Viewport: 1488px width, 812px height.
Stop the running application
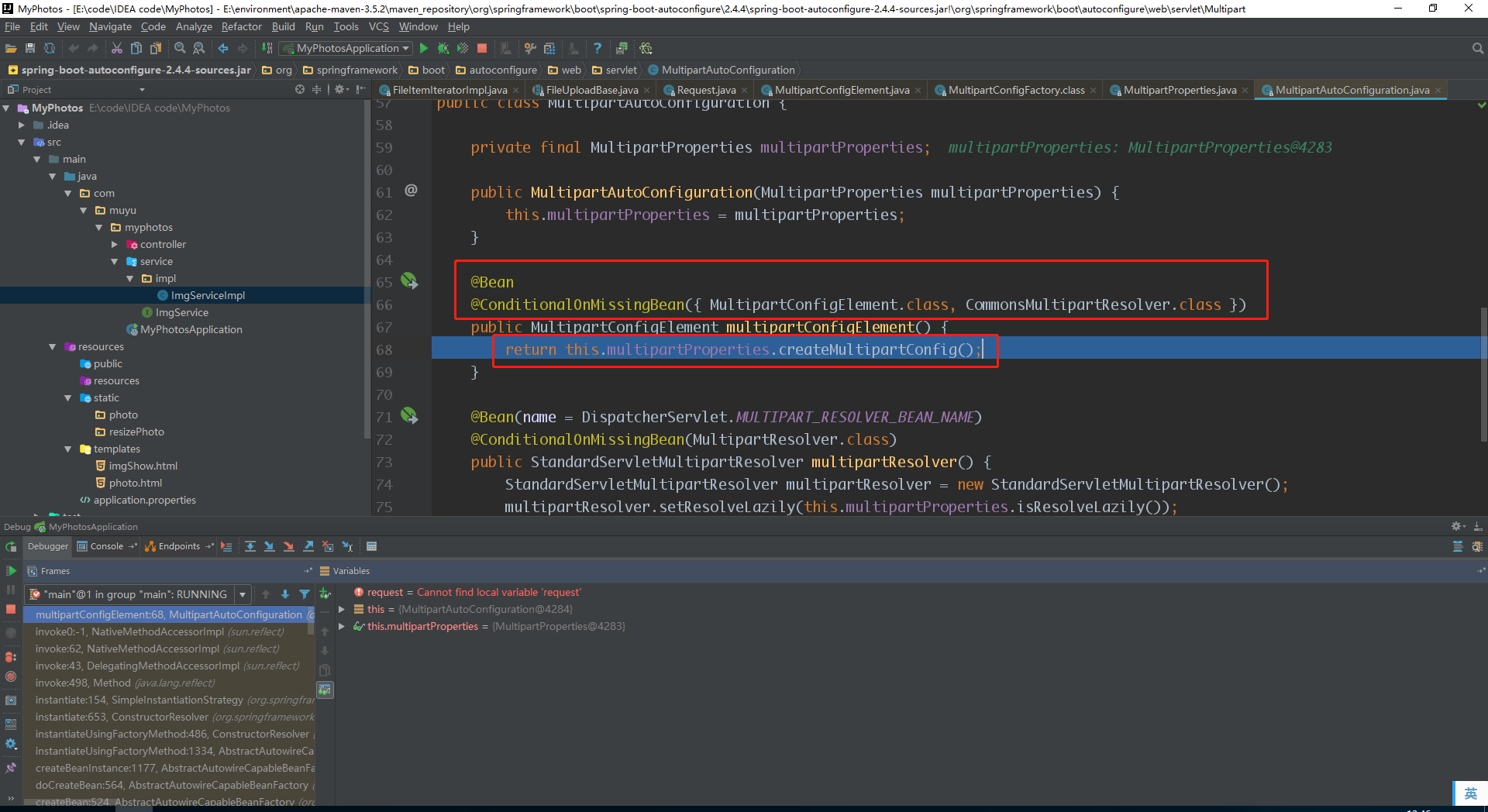[482, 48]
